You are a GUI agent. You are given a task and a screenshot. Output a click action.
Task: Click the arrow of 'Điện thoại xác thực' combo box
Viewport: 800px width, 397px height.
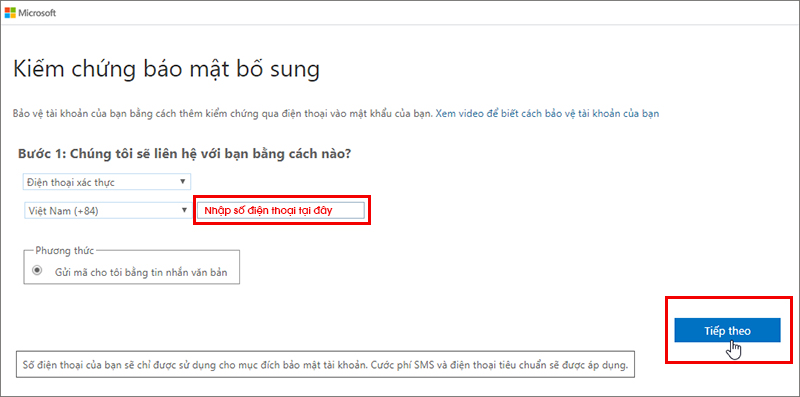pyautogui.click(x=183, y=181)
